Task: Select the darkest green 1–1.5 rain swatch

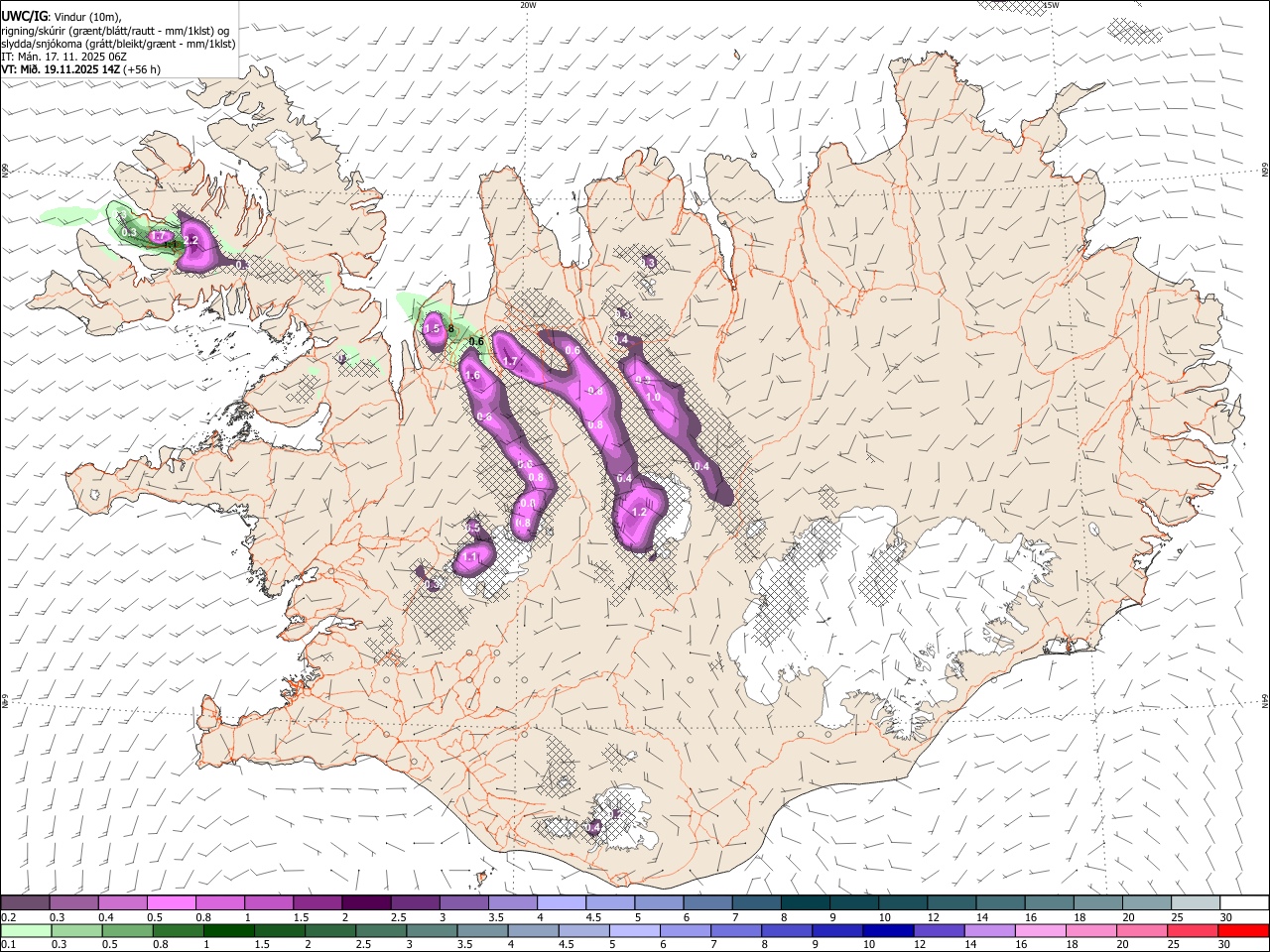Action: pyautogui.click(x=228, y=930)
